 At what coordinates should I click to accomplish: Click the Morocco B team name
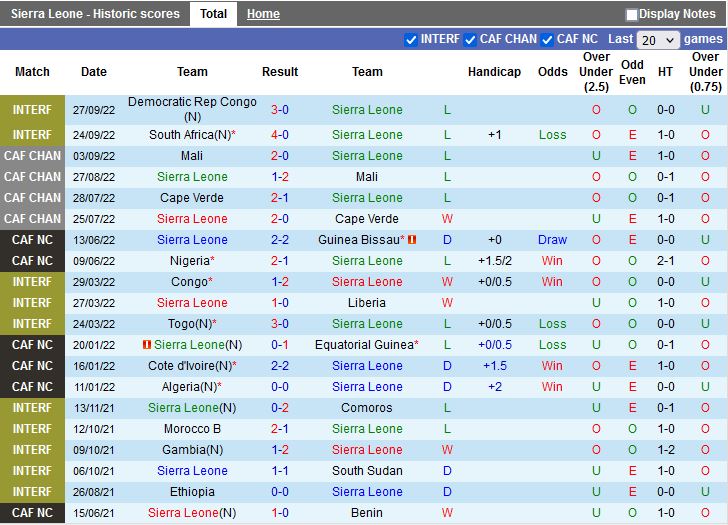(192, 428)
